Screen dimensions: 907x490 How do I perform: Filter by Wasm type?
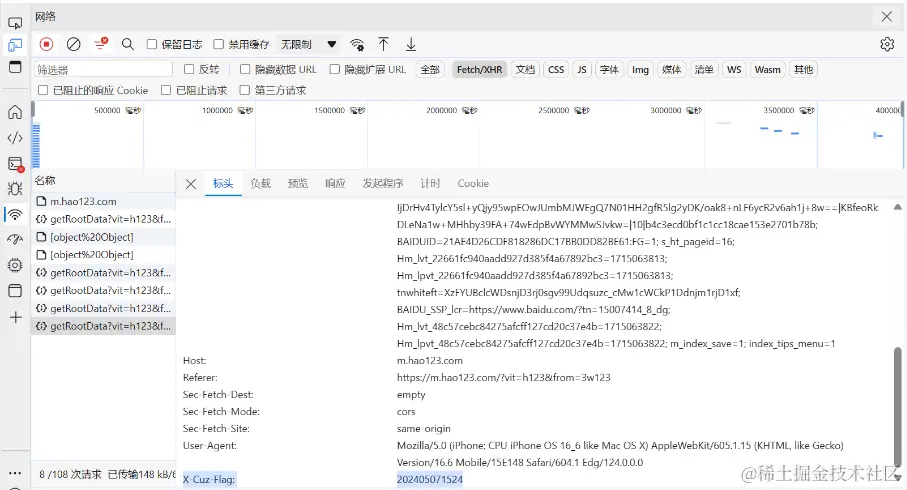[x=768, y=69]
